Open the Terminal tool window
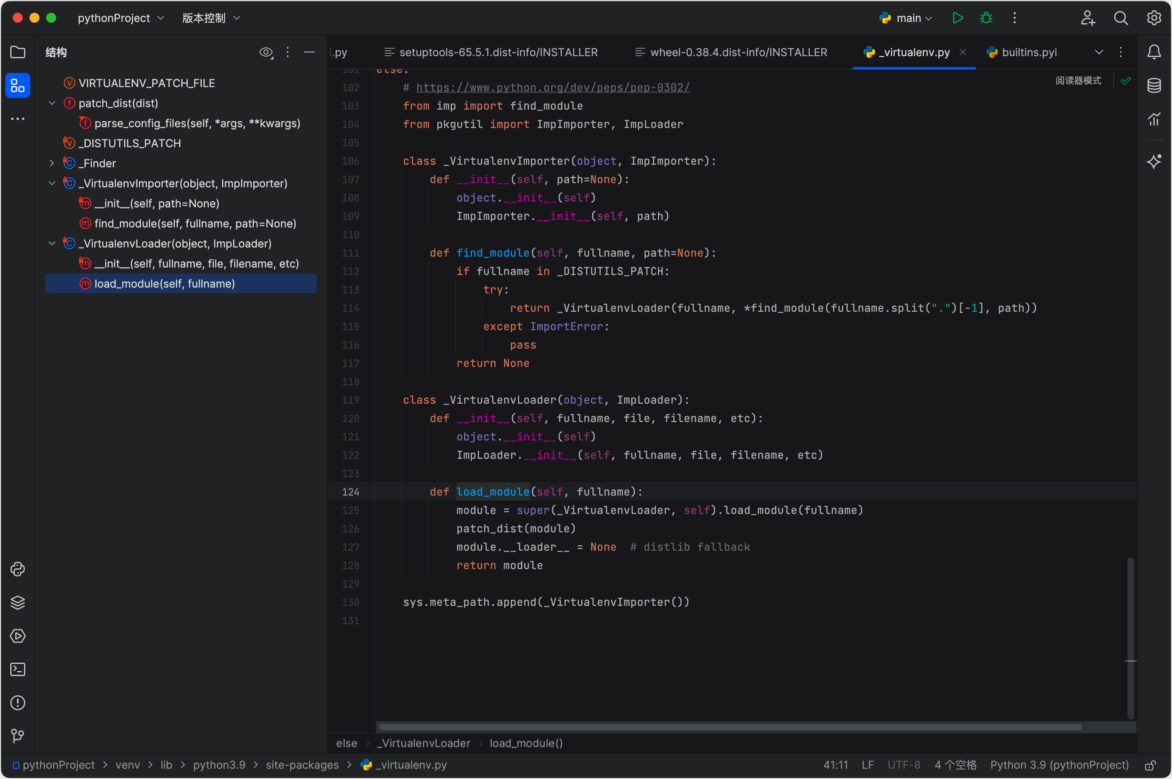 pos(16,669)
